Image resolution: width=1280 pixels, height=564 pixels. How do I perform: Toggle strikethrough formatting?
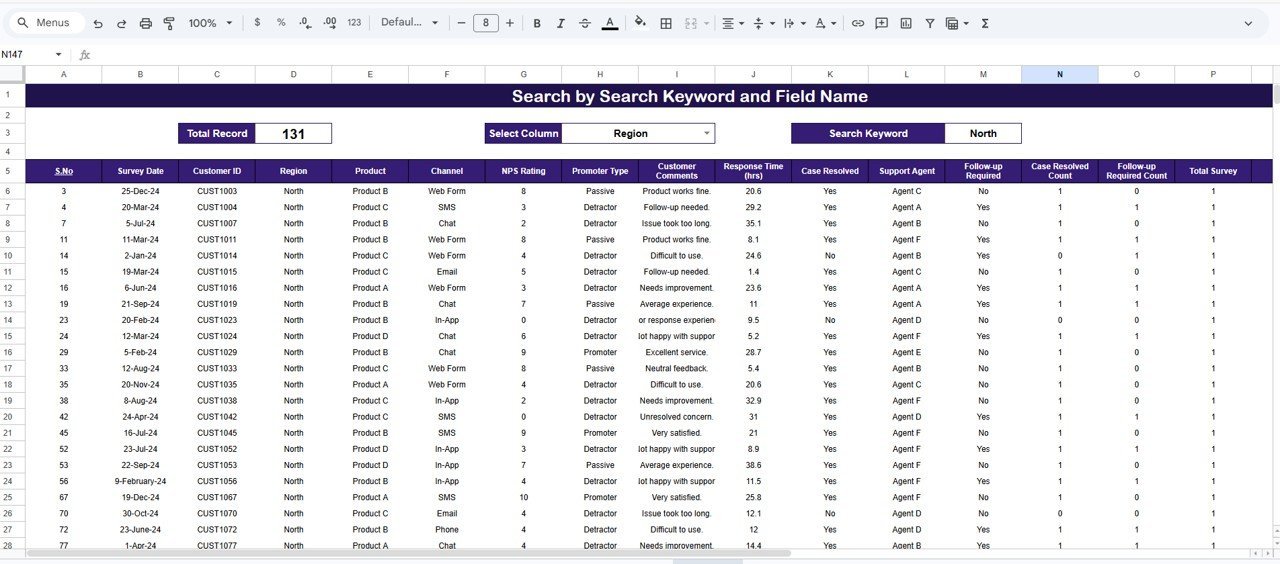pos(585,23)
